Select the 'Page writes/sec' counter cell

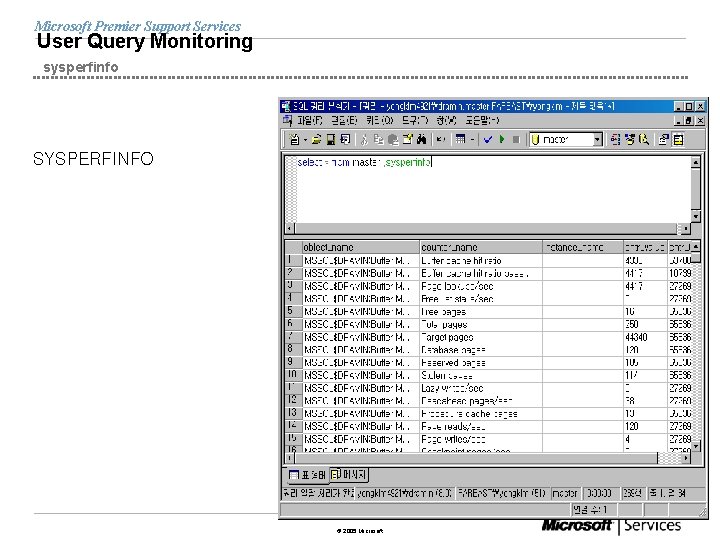click(x=481, y=439)
